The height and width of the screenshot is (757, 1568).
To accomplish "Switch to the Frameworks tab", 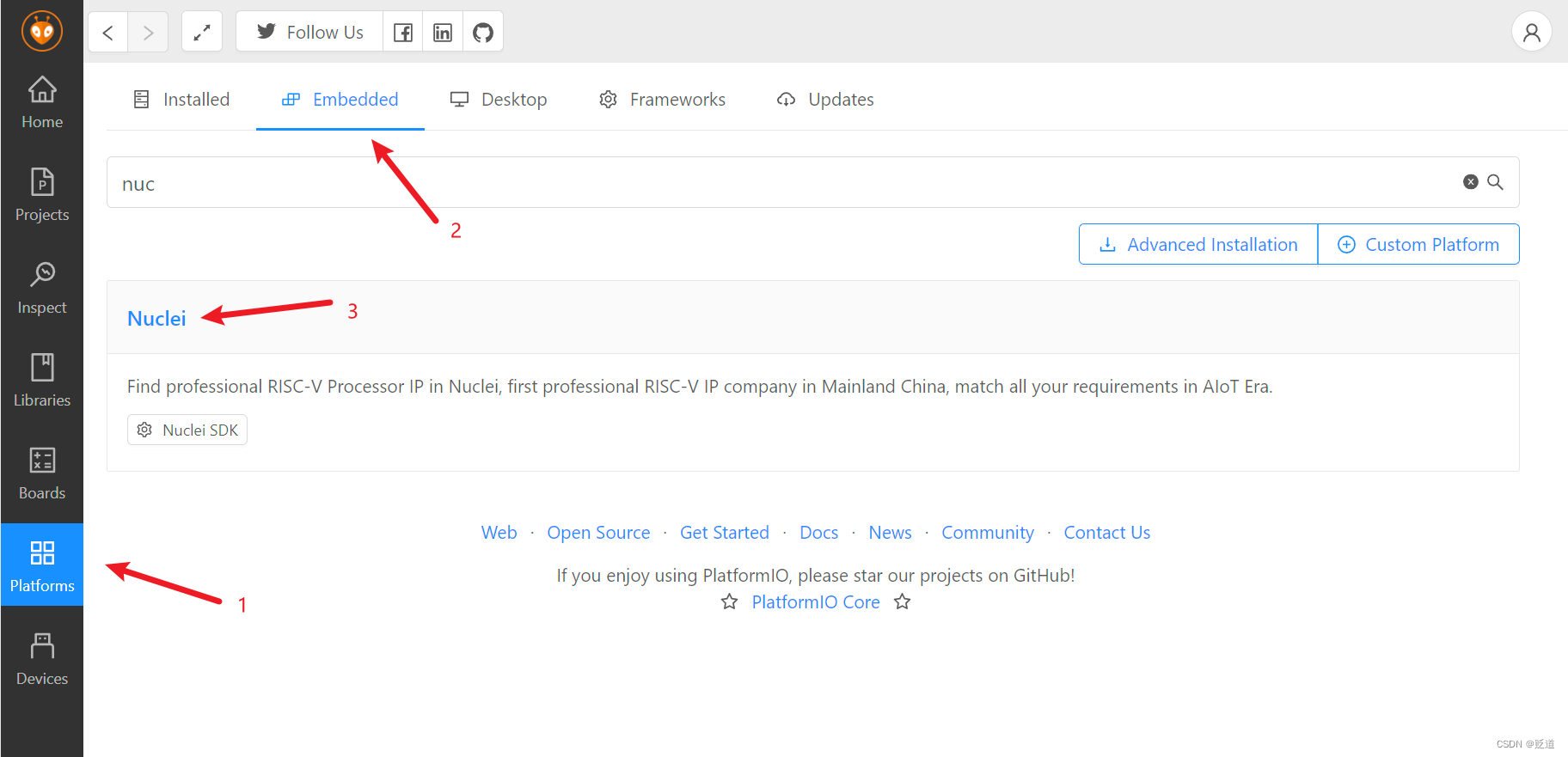I will [x=662, y=100].
